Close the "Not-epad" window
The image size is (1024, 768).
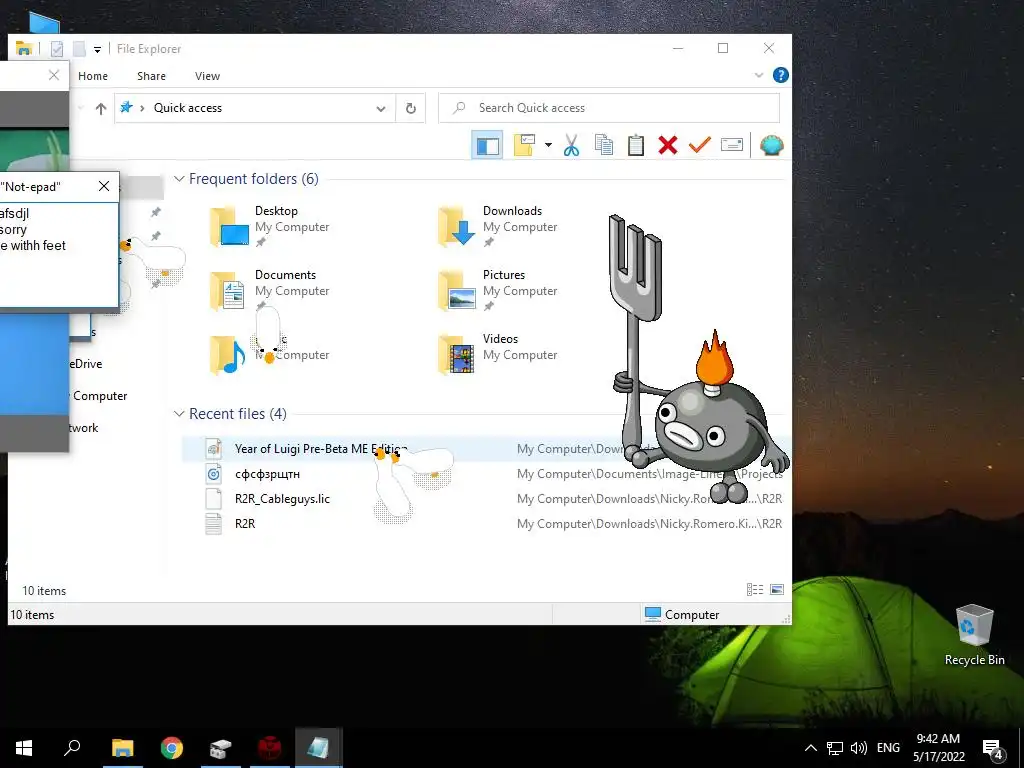point(104,186)
